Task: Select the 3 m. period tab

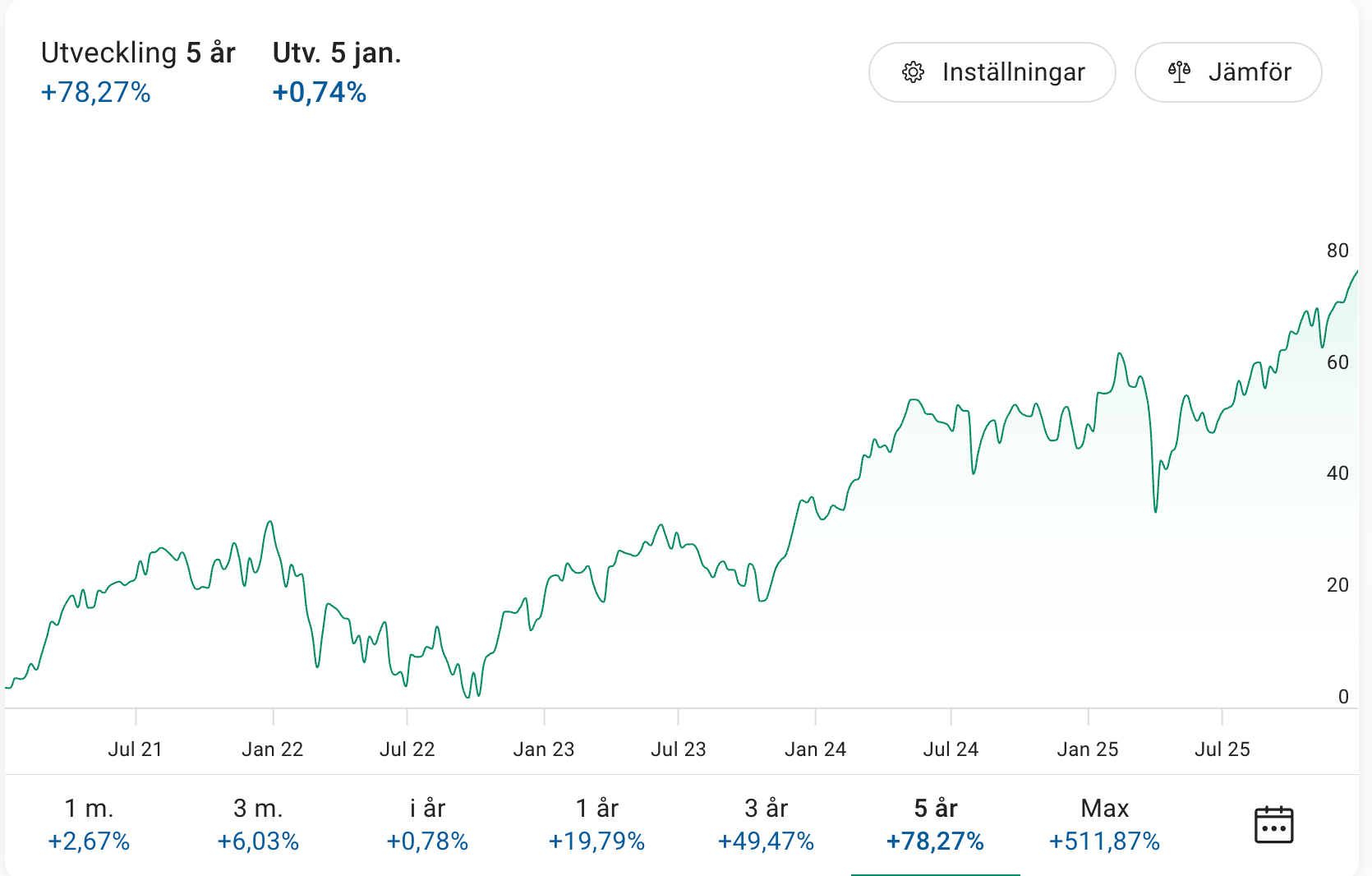Action: pyautogui.click(x=258, y=824)
